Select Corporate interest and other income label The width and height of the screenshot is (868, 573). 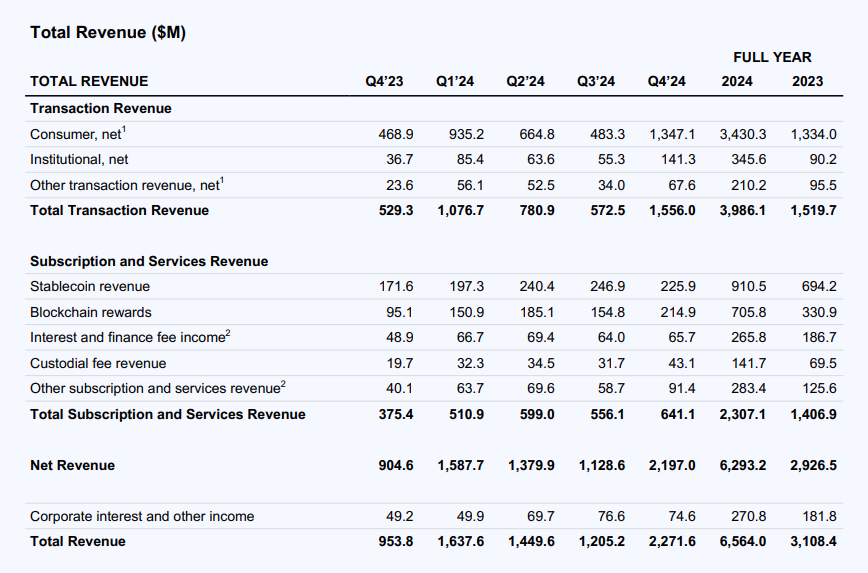pyautogui.click(x=142, y=516)
